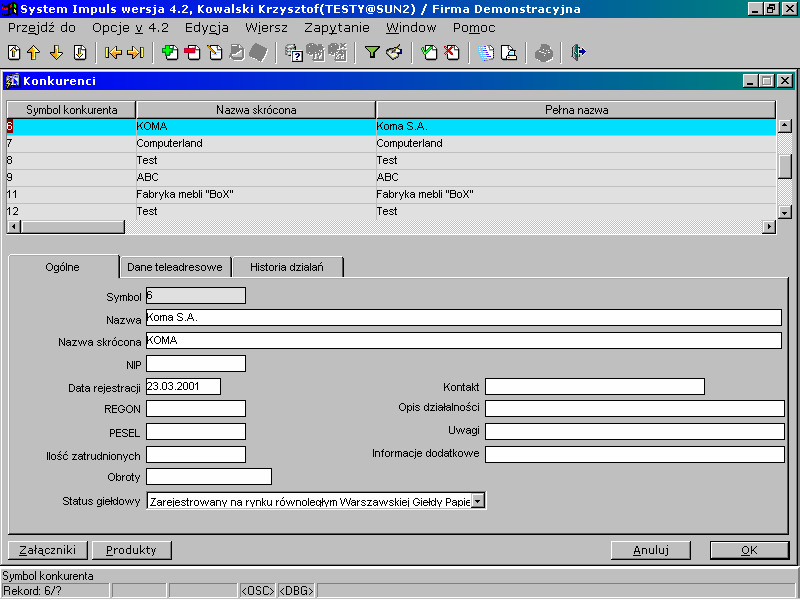The image size is (800, 600).
Task: Switch to the Ogólne tab
Action: pyautogui.click(x=63, y=267)
